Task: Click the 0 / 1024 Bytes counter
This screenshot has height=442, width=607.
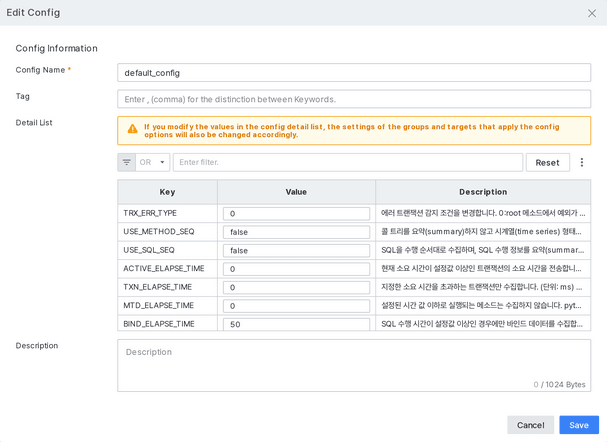Action: [559, 385]
